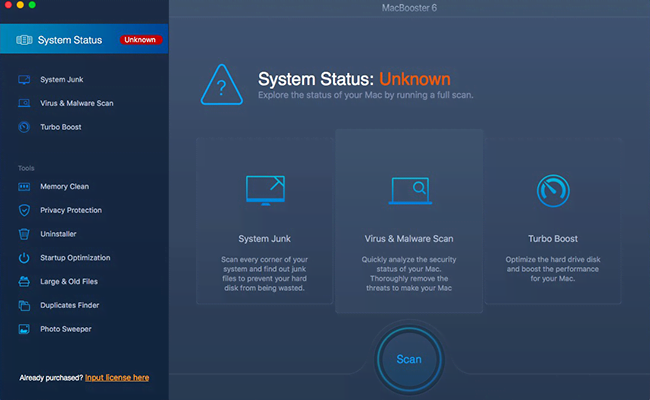Click the Virus & Malware Scan card description
Screen dimensions: 650x400
pyautogui.click(x=409, y=274)
